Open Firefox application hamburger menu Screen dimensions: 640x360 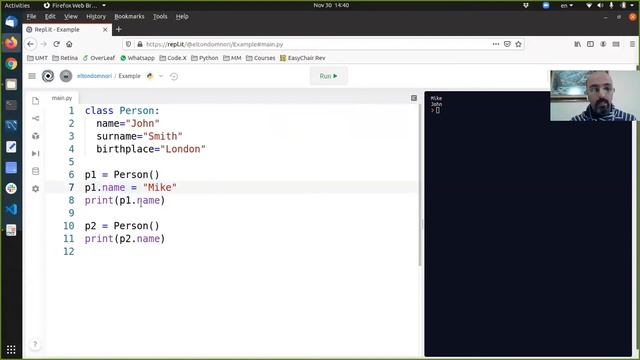click(632, 44)
